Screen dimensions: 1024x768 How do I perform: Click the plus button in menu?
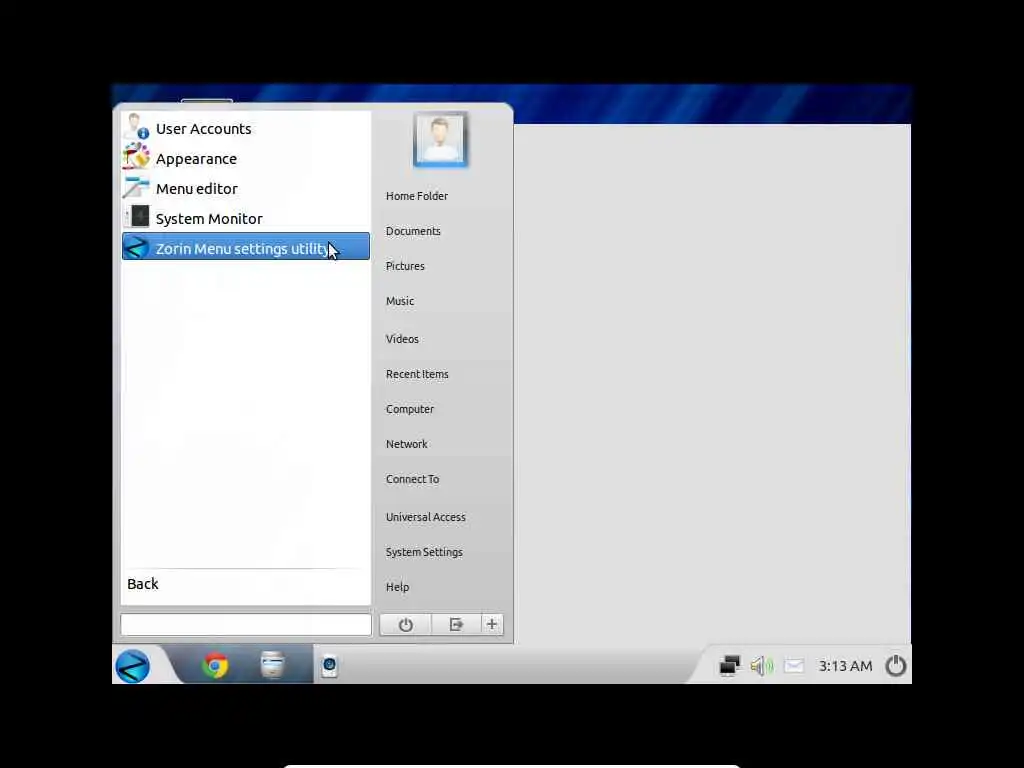[492, 625]
